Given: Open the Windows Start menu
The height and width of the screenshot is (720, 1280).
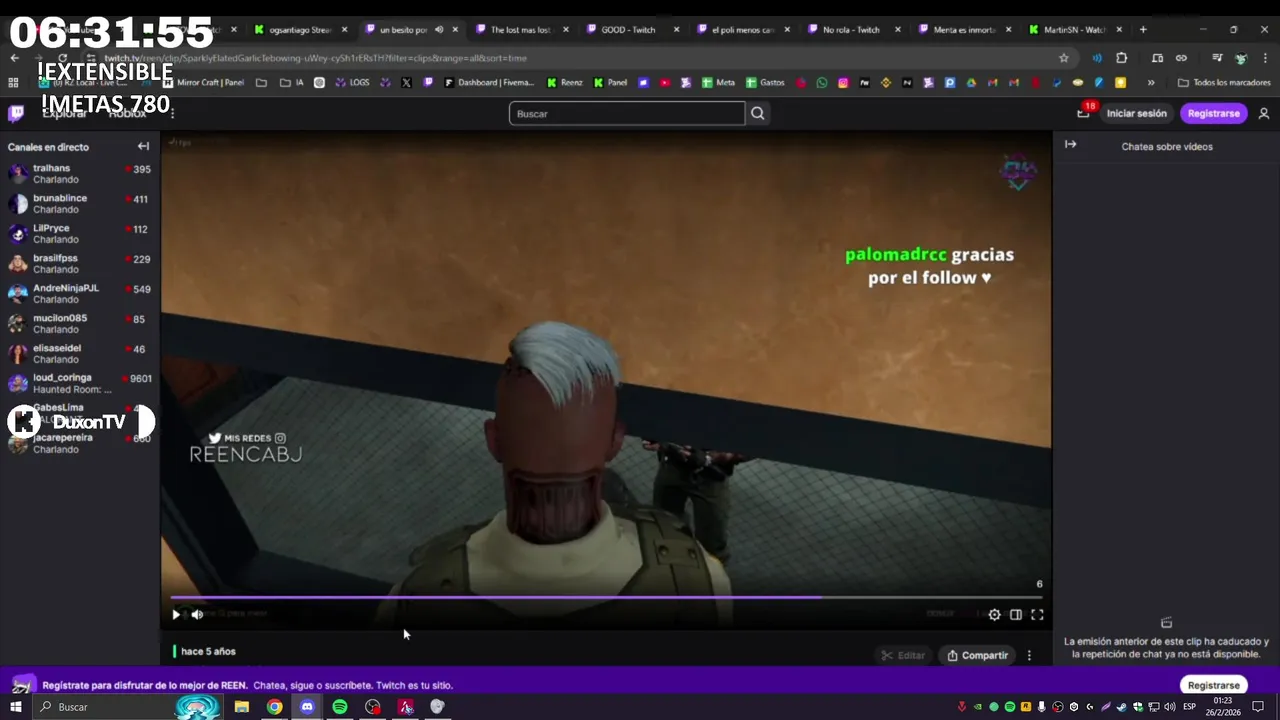Looking at the screenshot, I should tap(16, 707).
